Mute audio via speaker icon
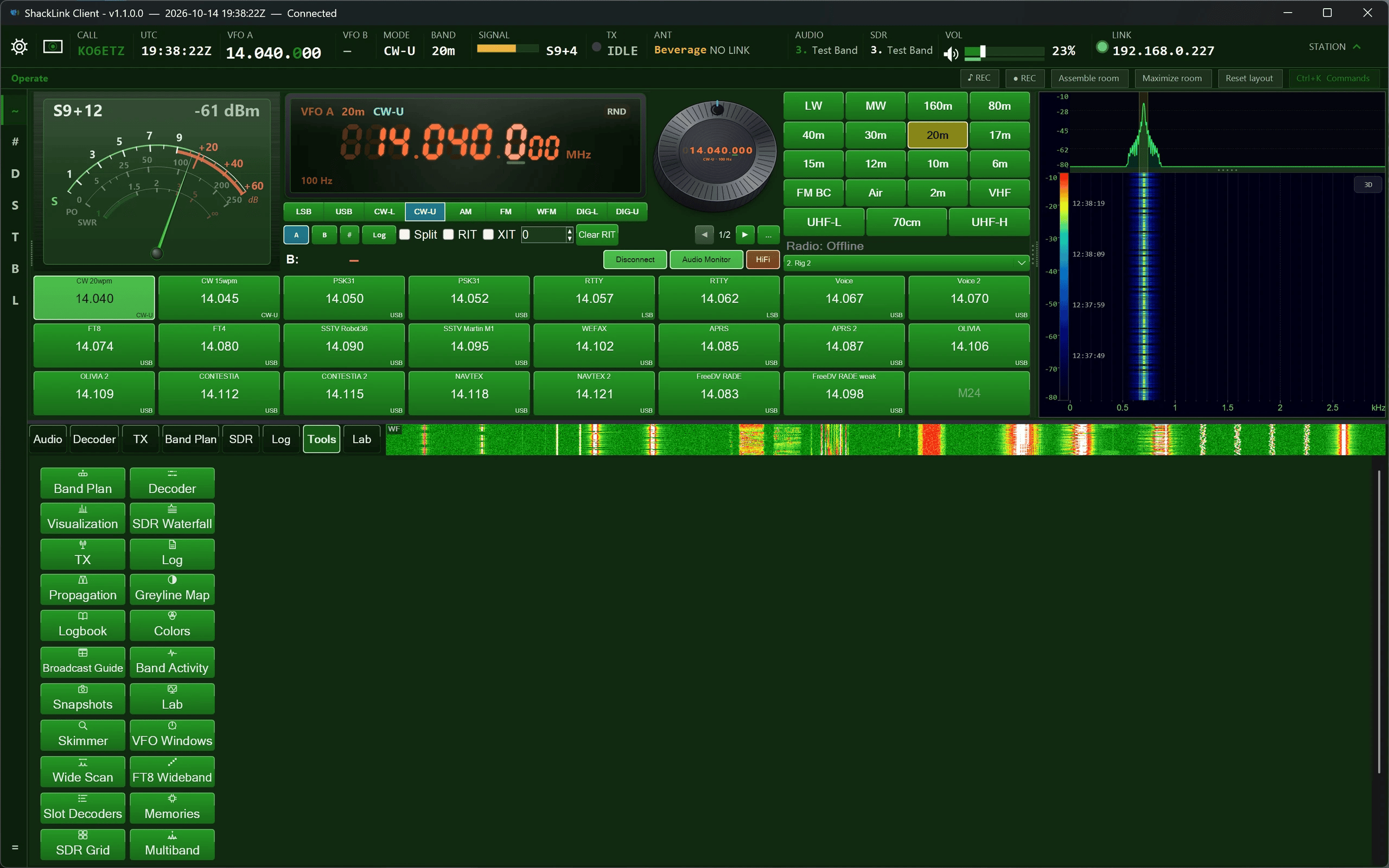The height and width of the screenshot is (868, 1389). tap(951, 53)
